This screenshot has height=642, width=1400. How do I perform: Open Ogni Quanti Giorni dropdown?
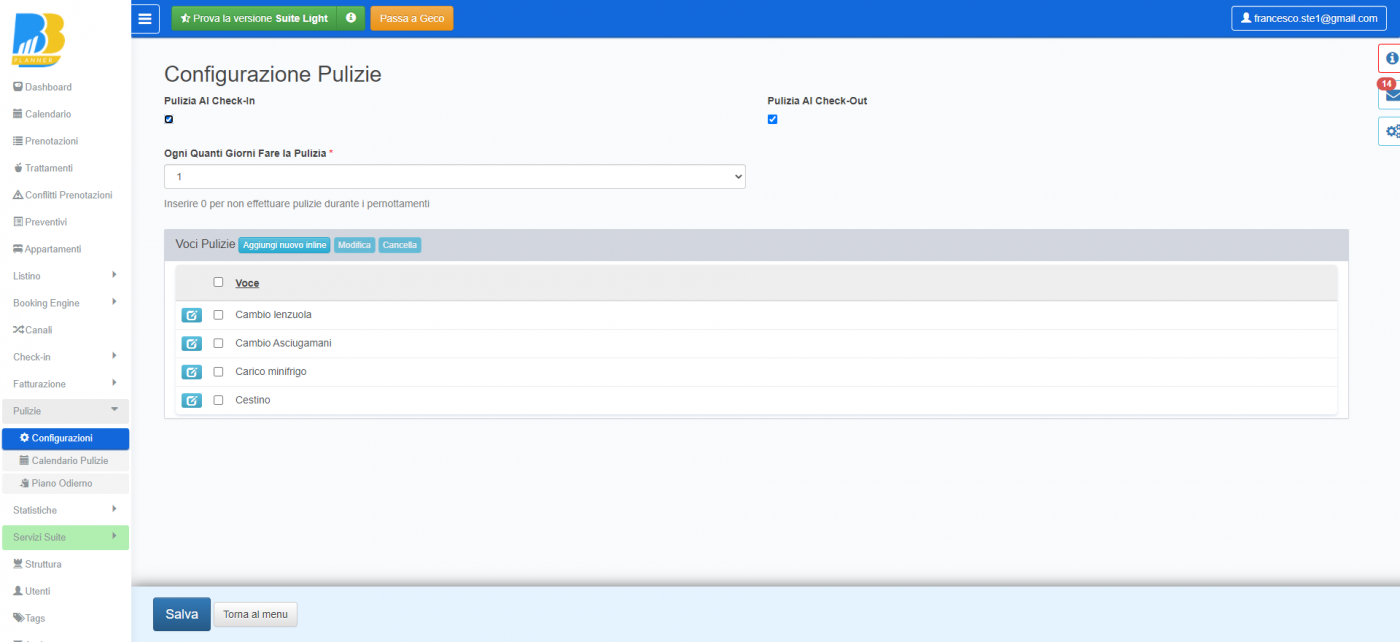[x=455, y=176]
